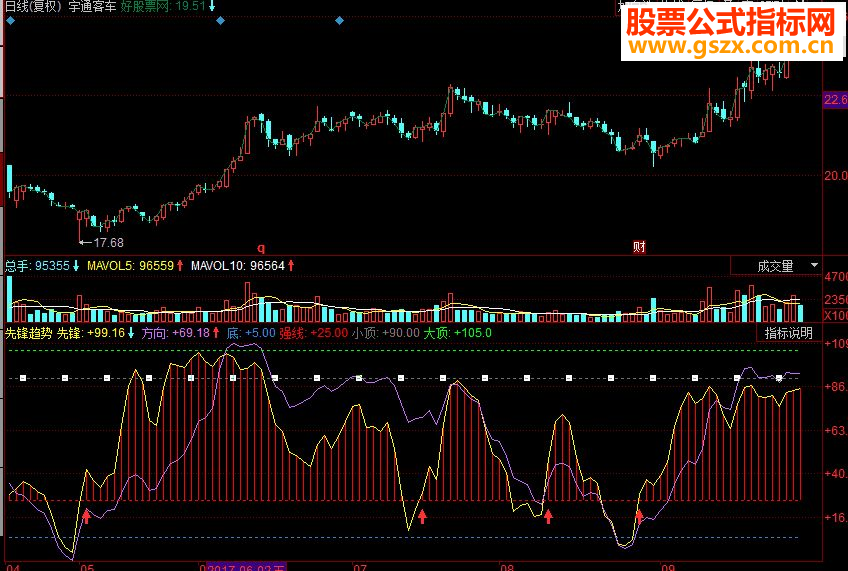Open the 成交量 indicator dropdown
The height and width of the screenshot is (571, 848).
(776, 265)
